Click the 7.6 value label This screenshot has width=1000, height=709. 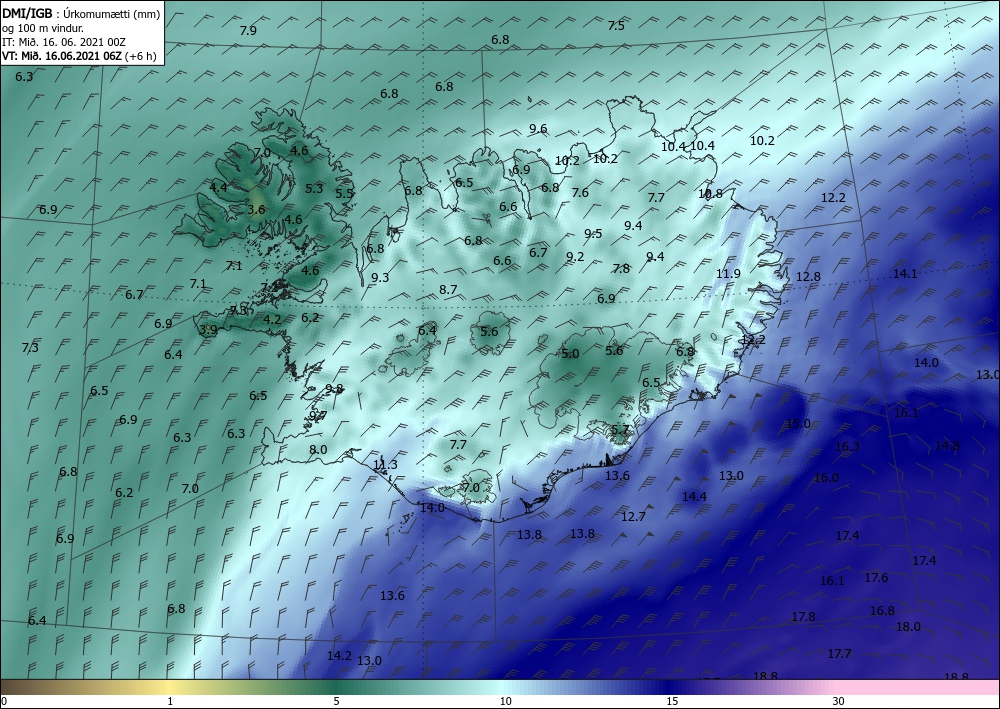(580, 193)
